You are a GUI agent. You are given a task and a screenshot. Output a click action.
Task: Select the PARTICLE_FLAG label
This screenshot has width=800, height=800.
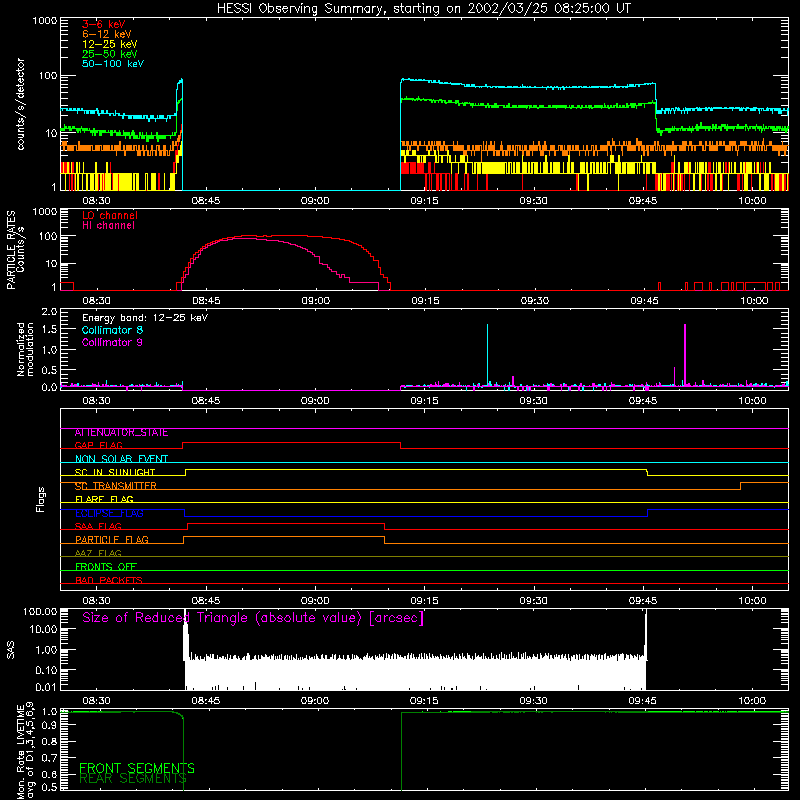click(112, 540)
